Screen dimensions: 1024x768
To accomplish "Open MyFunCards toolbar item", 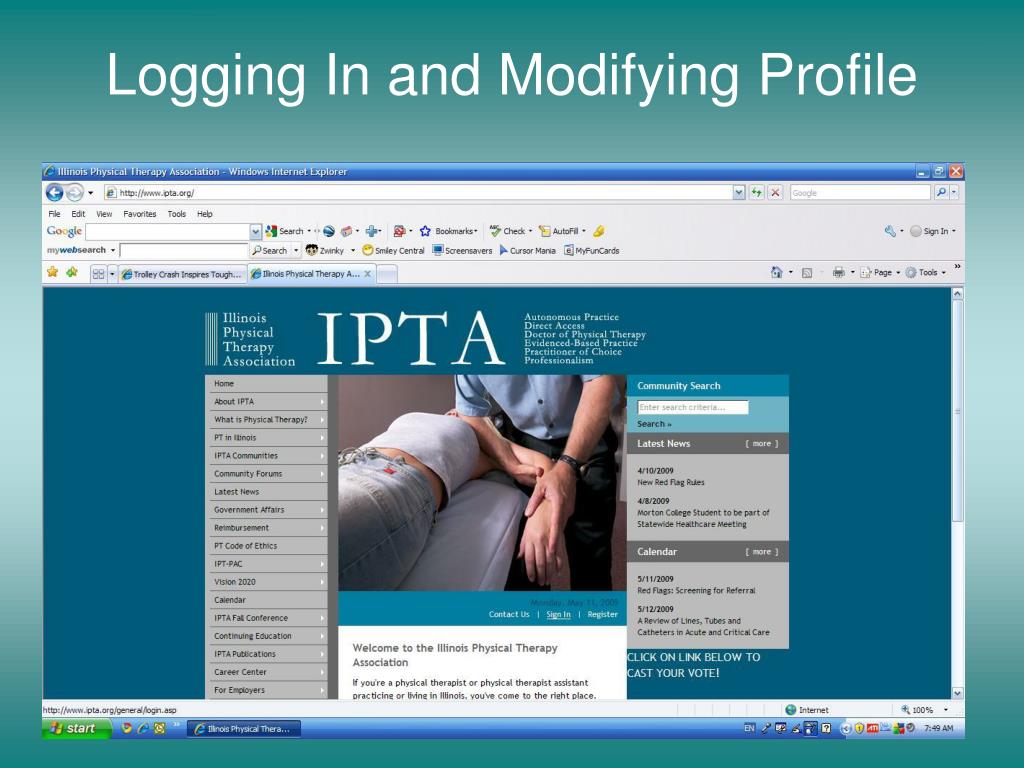I will click(592, 251).
